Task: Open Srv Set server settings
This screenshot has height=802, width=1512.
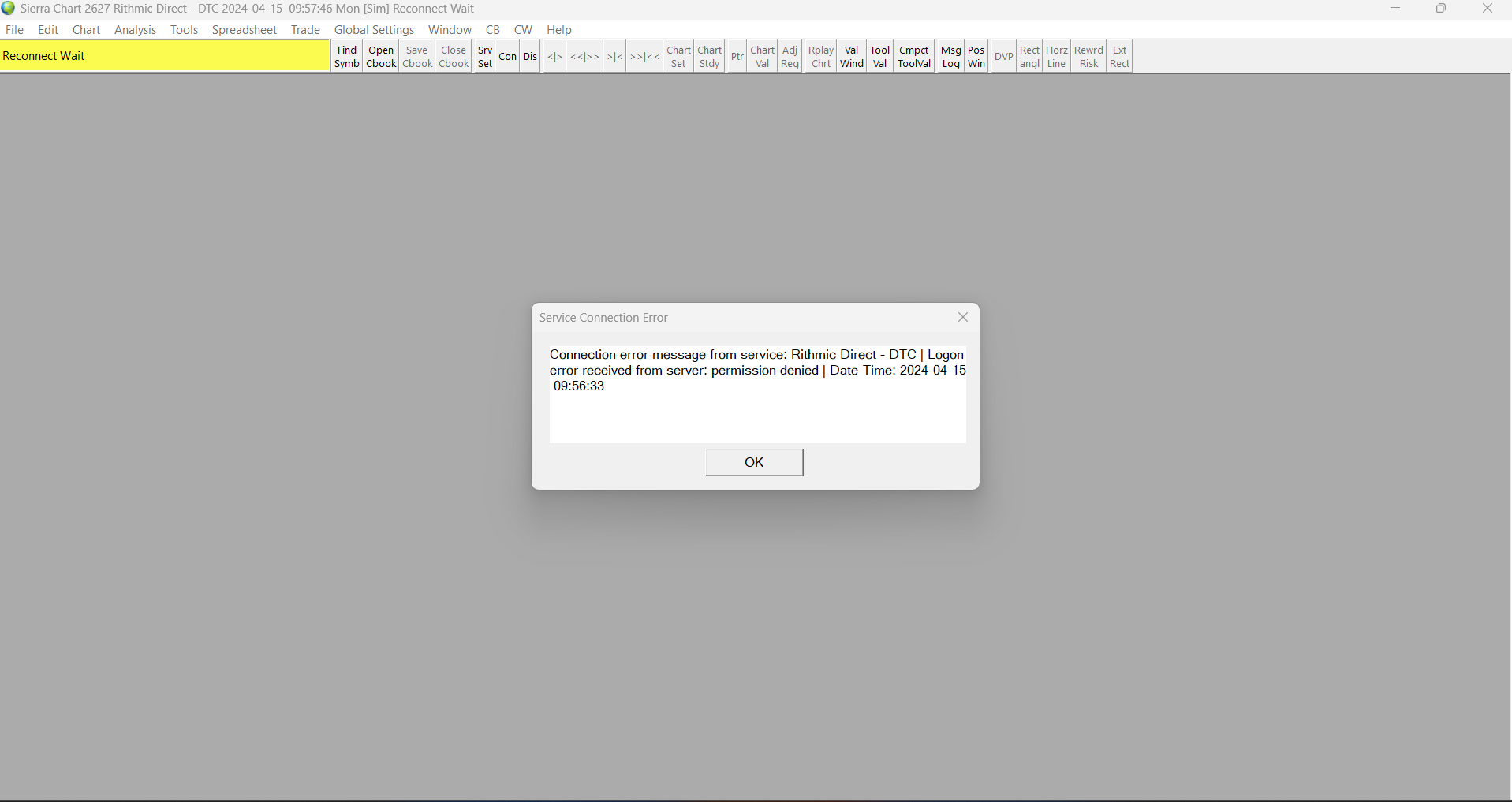Action: (485, 57)
